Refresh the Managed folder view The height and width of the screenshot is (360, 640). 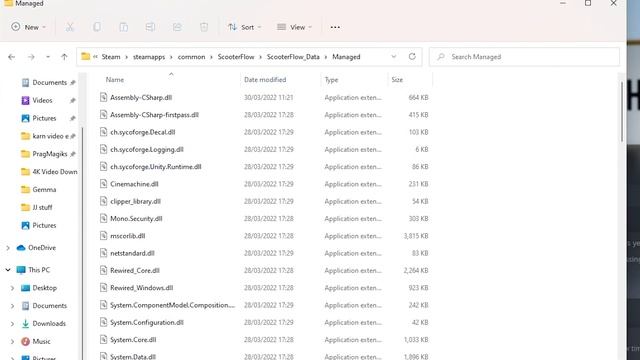coord(412,57)
